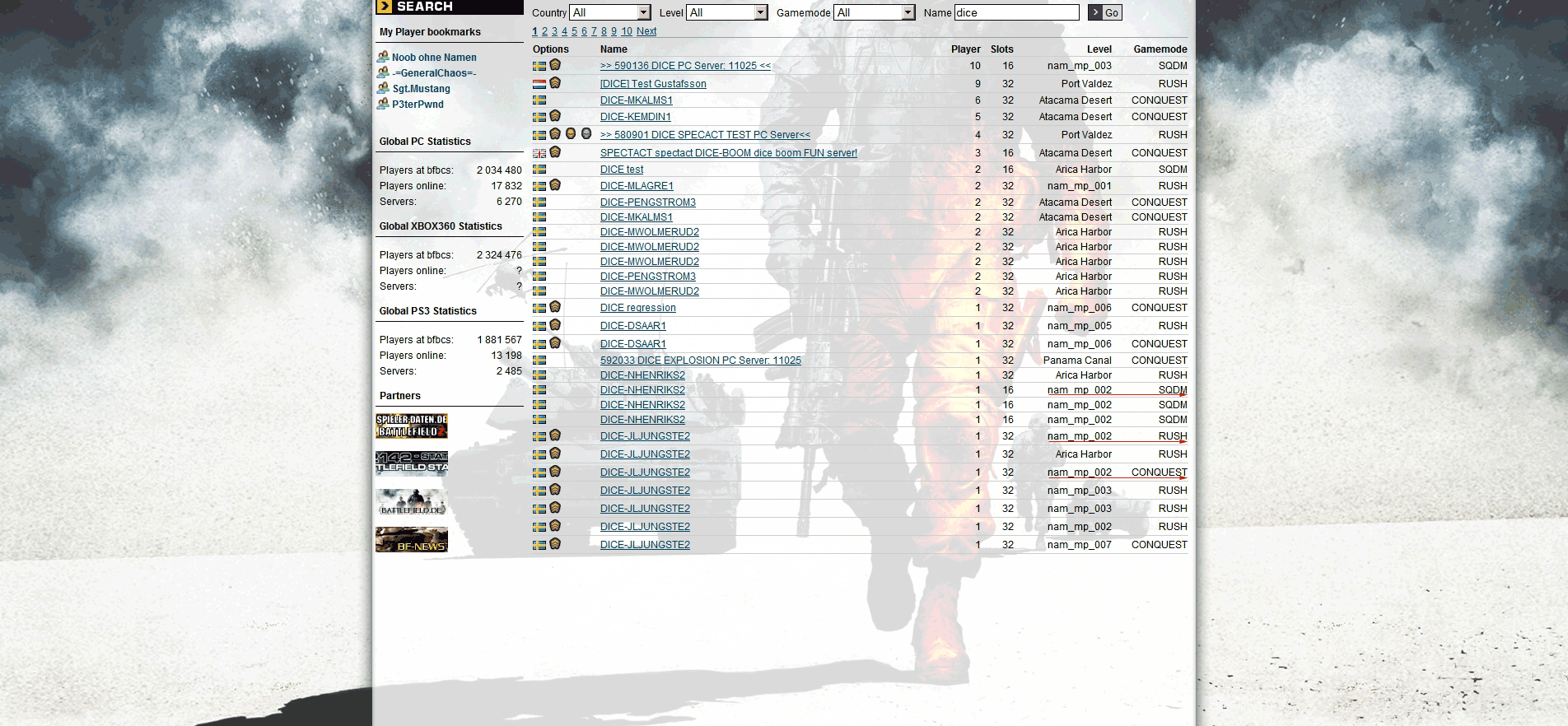Open the Battlefield.de partner banner

(x=412, y=502)
